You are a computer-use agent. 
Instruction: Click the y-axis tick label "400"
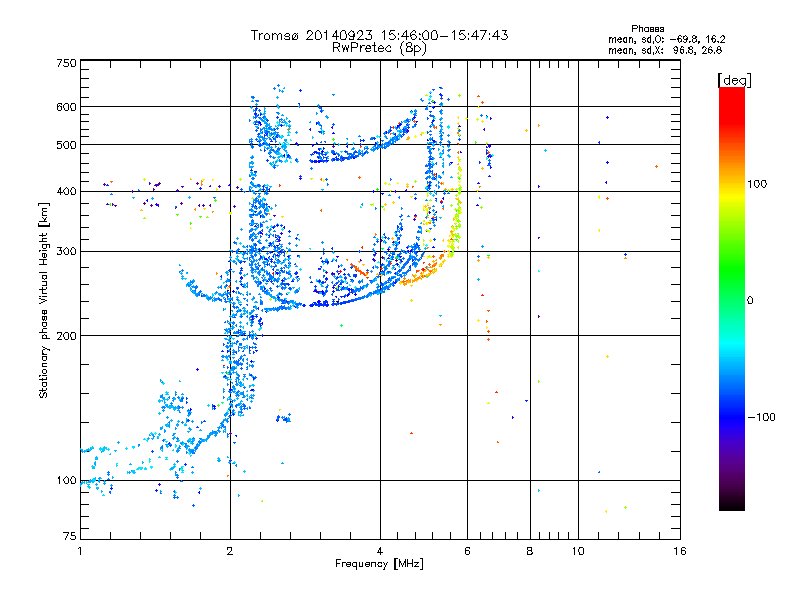click(66, 191)
